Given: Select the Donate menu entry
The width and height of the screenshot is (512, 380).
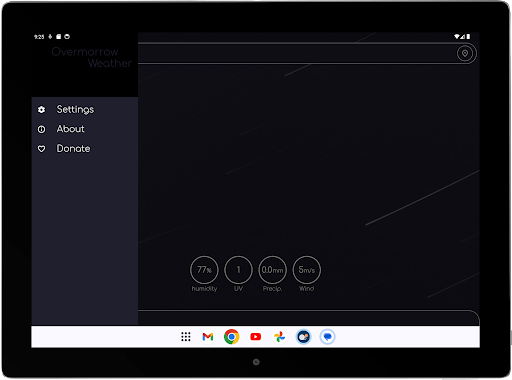Looking at the screenshot, I should coord(85,148).
